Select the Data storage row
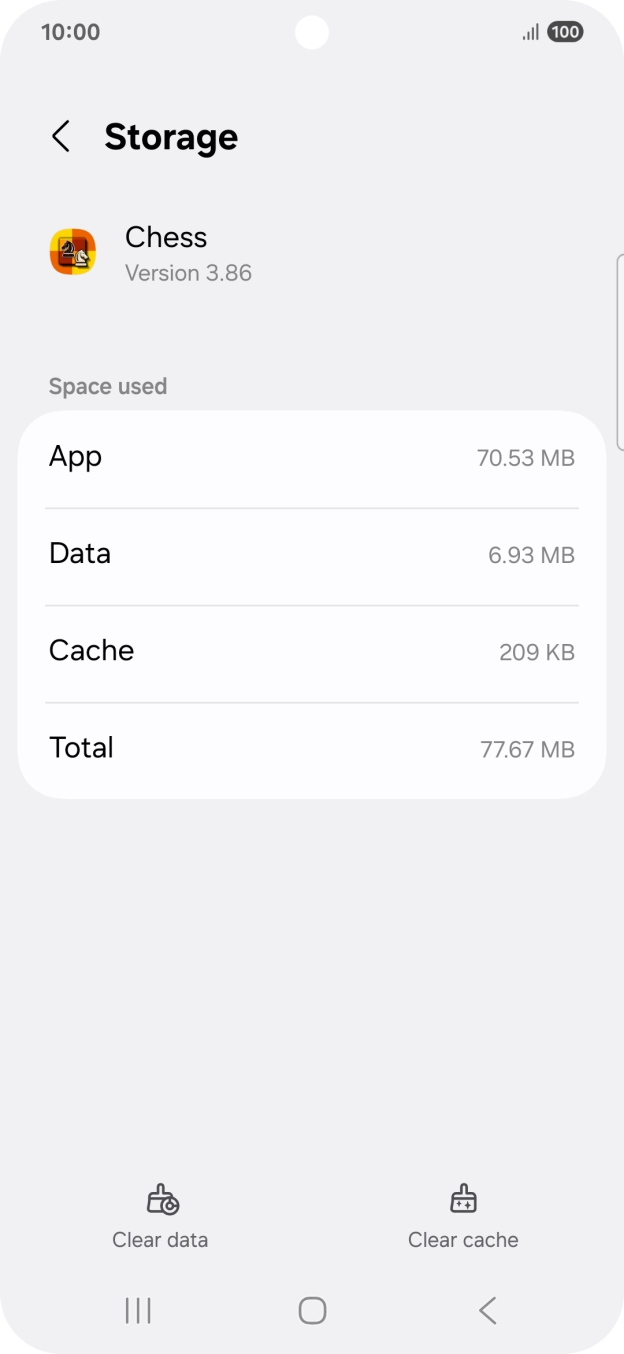The width and height of the screenshot is (624, 1354). [x=312, y=554]
